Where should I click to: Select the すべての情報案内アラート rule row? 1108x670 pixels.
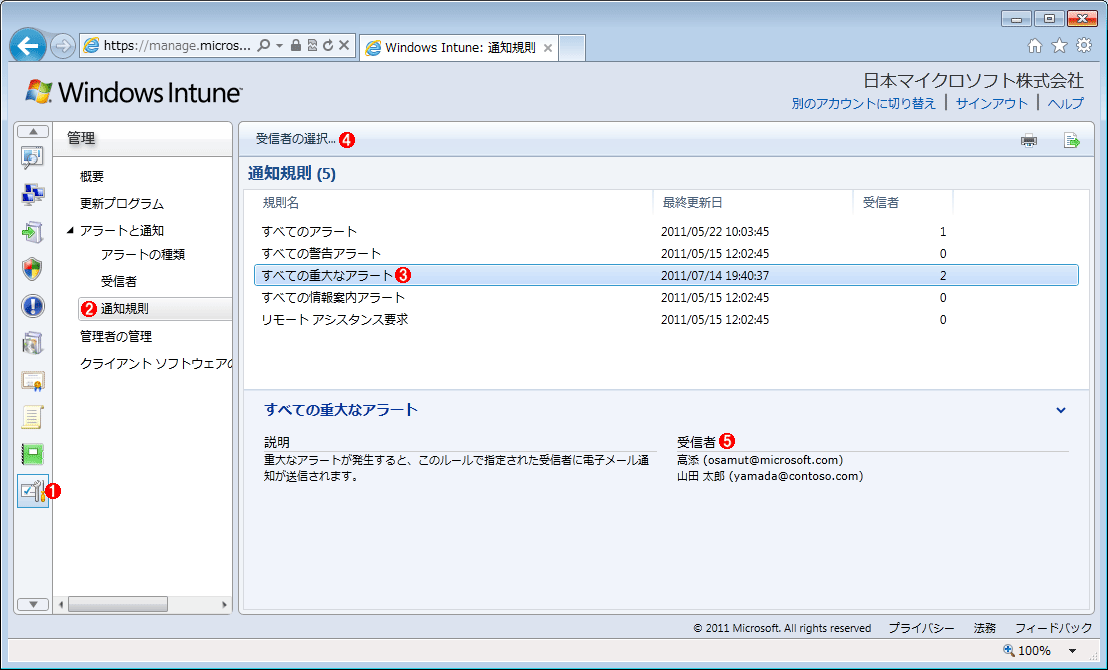point(666,298)
